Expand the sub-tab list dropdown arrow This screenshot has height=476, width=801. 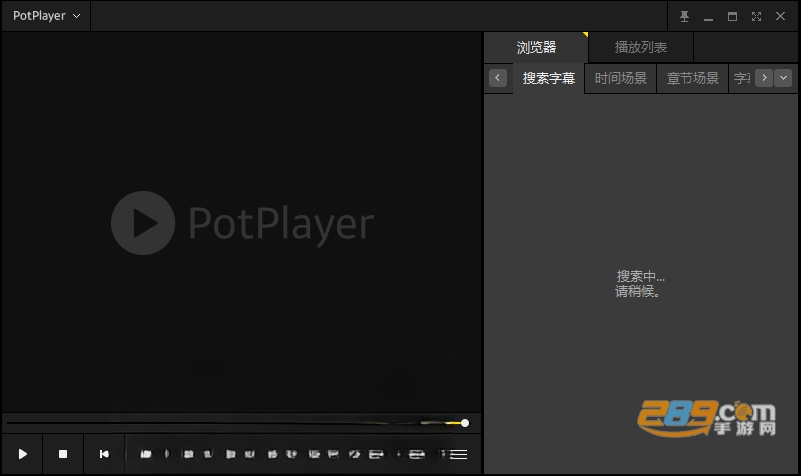pos(783,78)
